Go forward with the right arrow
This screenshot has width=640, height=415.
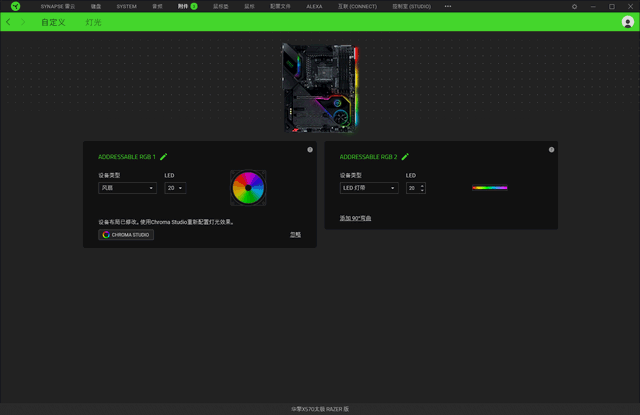[23, 22]
